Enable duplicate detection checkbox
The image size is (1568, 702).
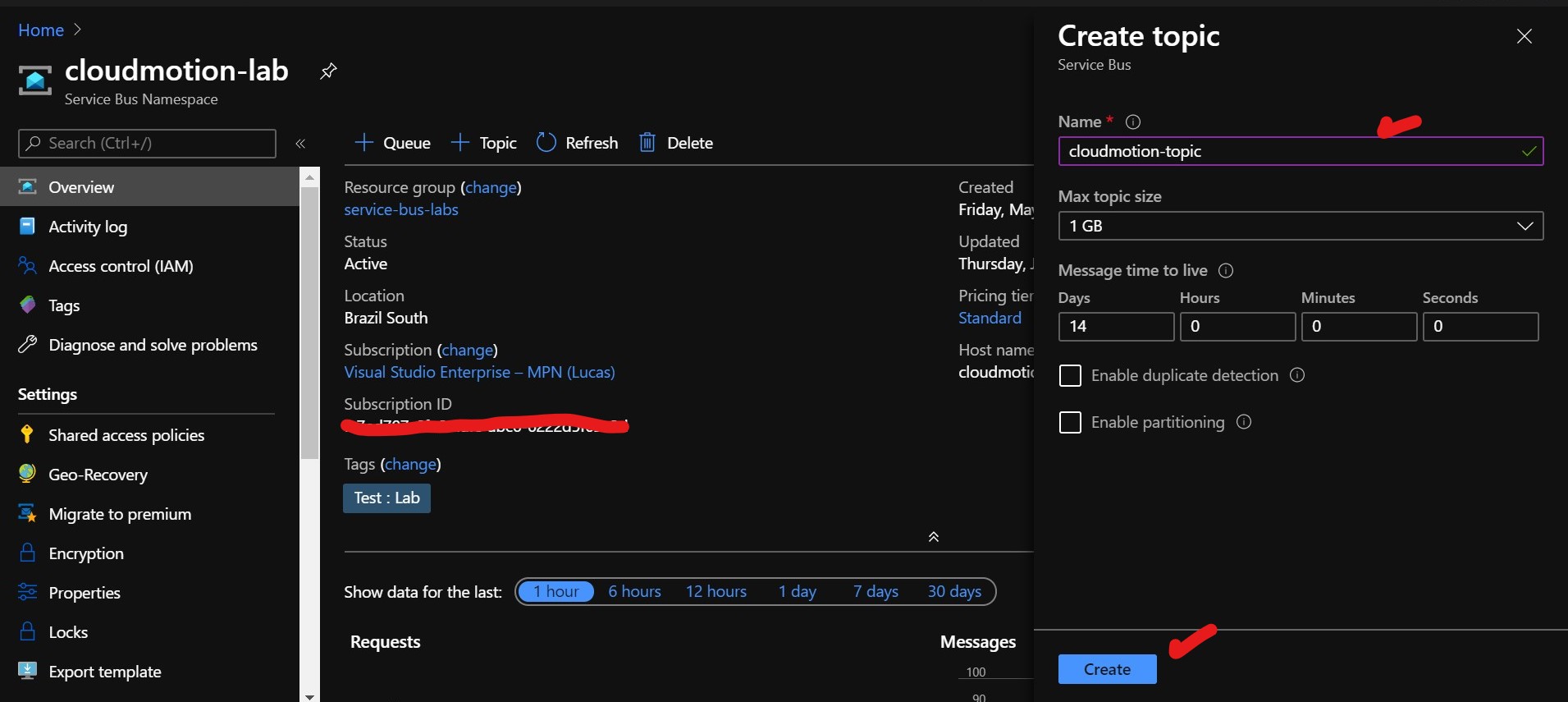coord(1070,376)
